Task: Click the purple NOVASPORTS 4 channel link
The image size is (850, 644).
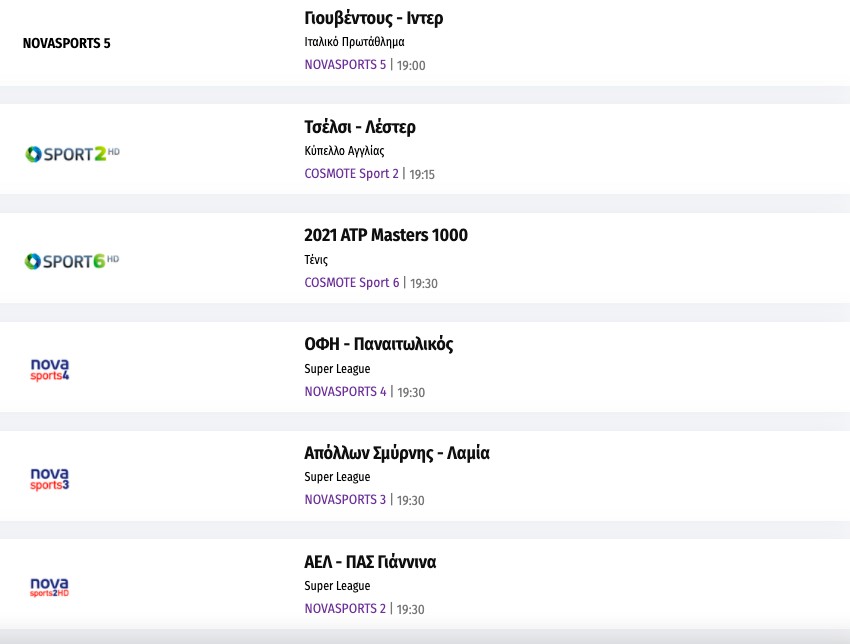Action: pyautogui.click(x=345, y=391)
